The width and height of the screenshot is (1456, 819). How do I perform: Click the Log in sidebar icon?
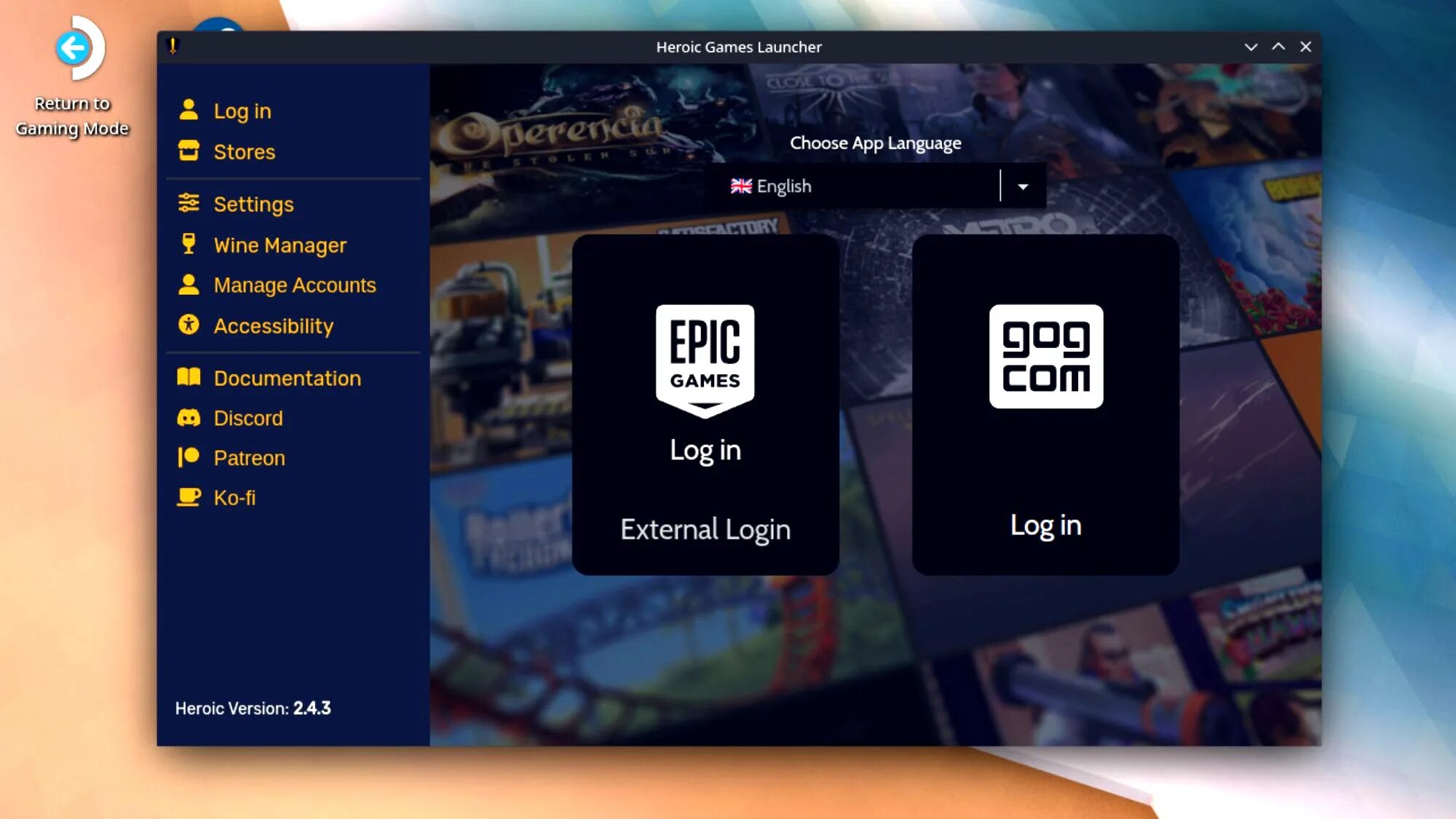coord(190,110)
